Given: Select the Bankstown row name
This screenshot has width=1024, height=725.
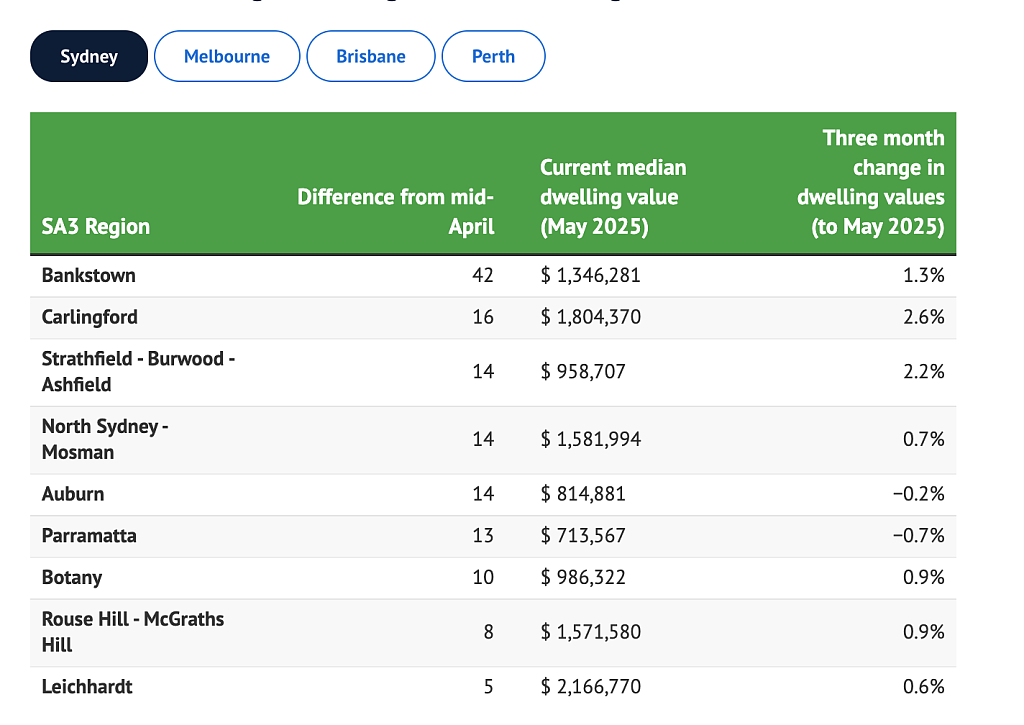Looking at the screenshot, I should coord(89,276).
